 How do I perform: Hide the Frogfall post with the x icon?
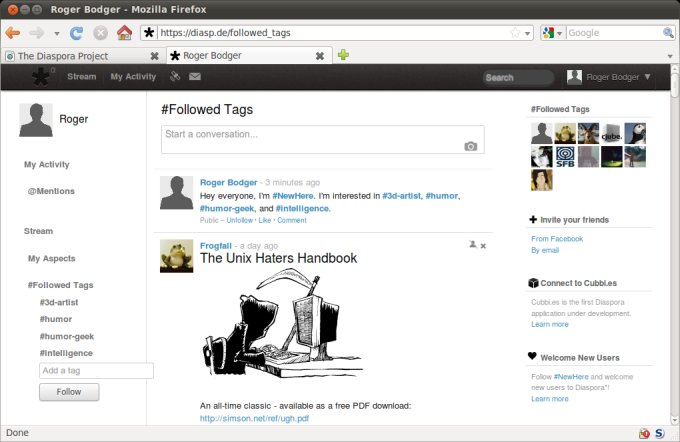483,245
